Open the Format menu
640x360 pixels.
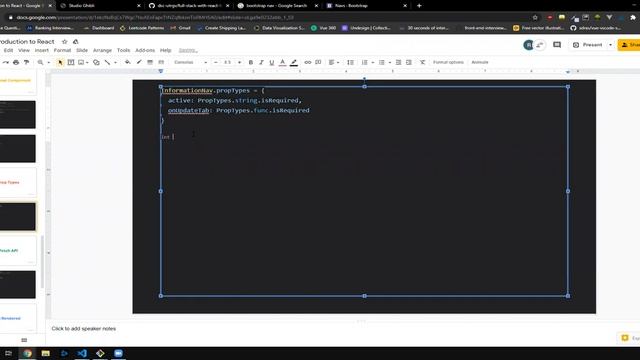(62, 50)
